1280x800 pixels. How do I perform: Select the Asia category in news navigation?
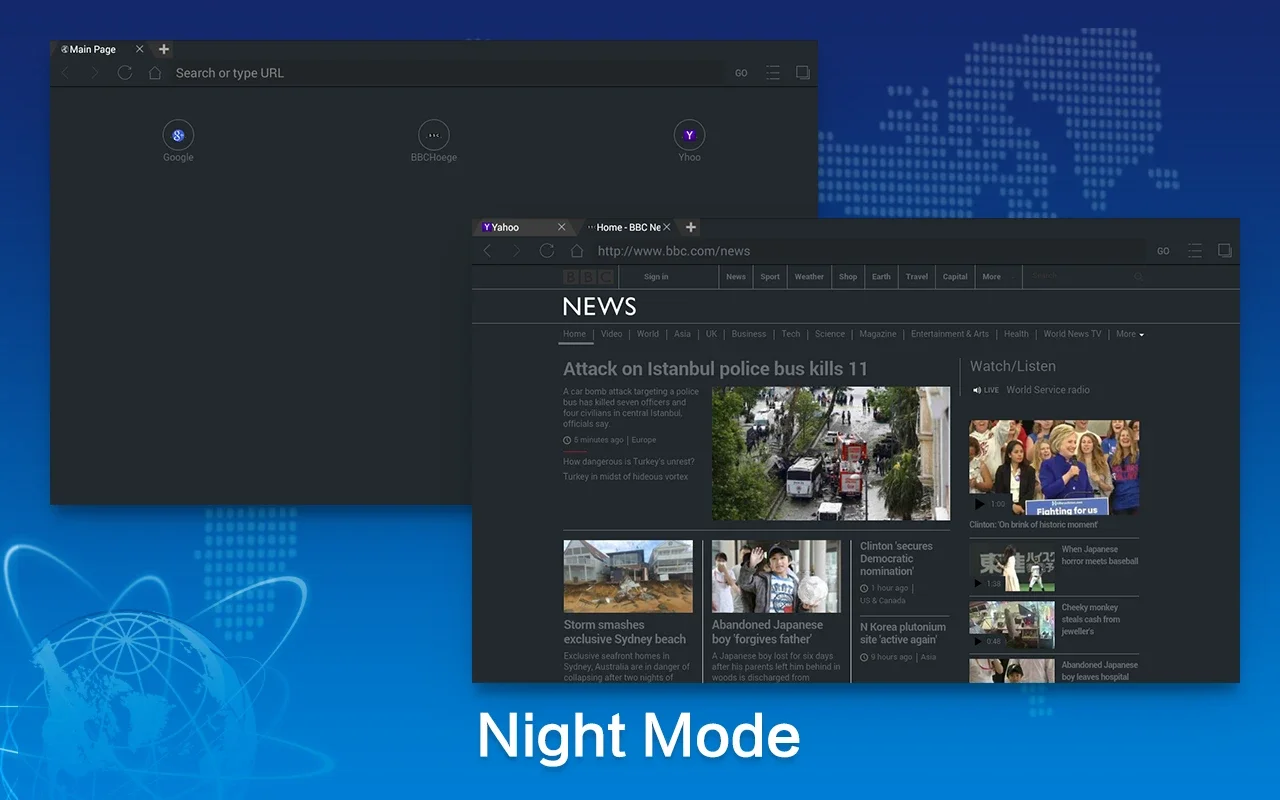point(682,334)
